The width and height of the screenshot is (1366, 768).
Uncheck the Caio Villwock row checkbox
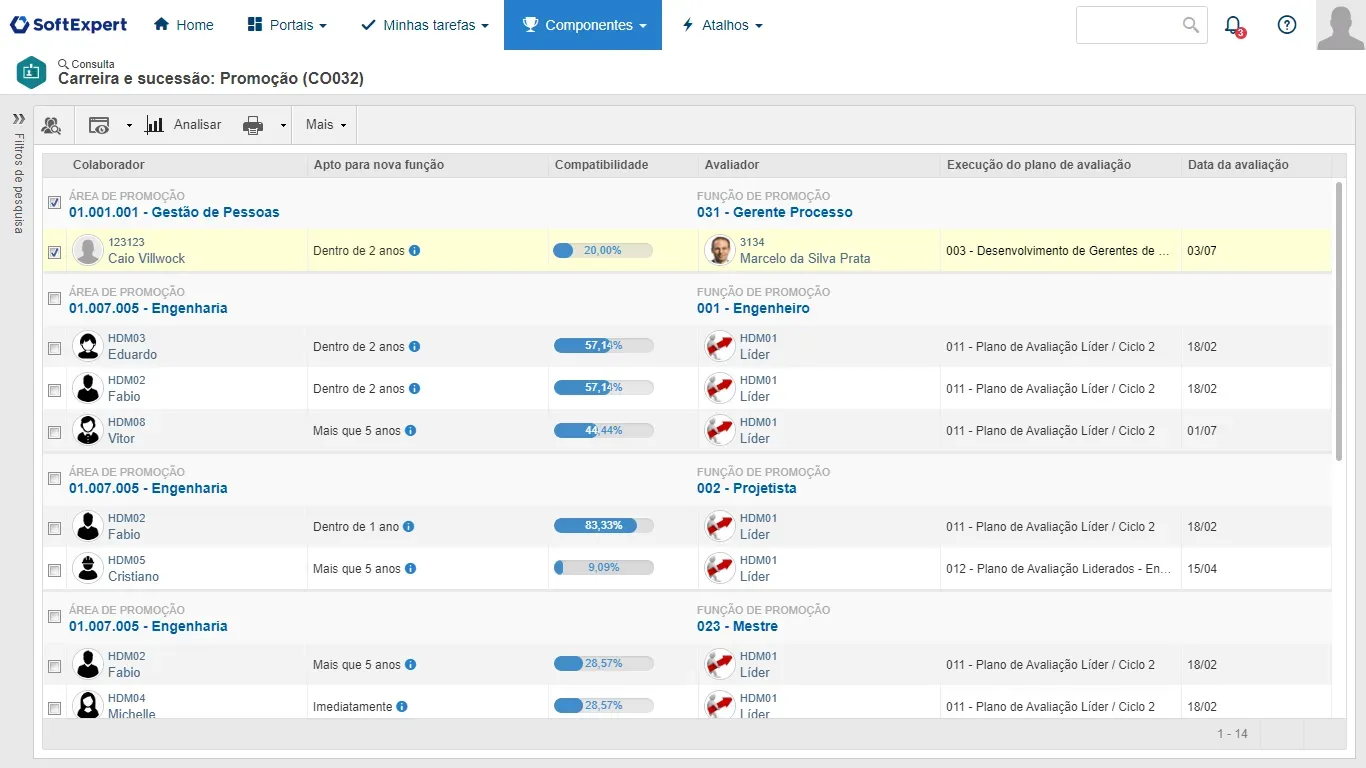tap(54, 252)
